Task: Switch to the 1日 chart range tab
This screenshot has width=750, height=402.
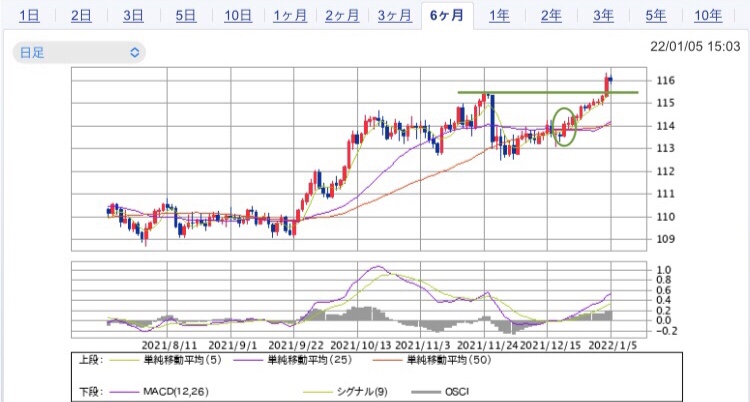Action: click(29, 16)
